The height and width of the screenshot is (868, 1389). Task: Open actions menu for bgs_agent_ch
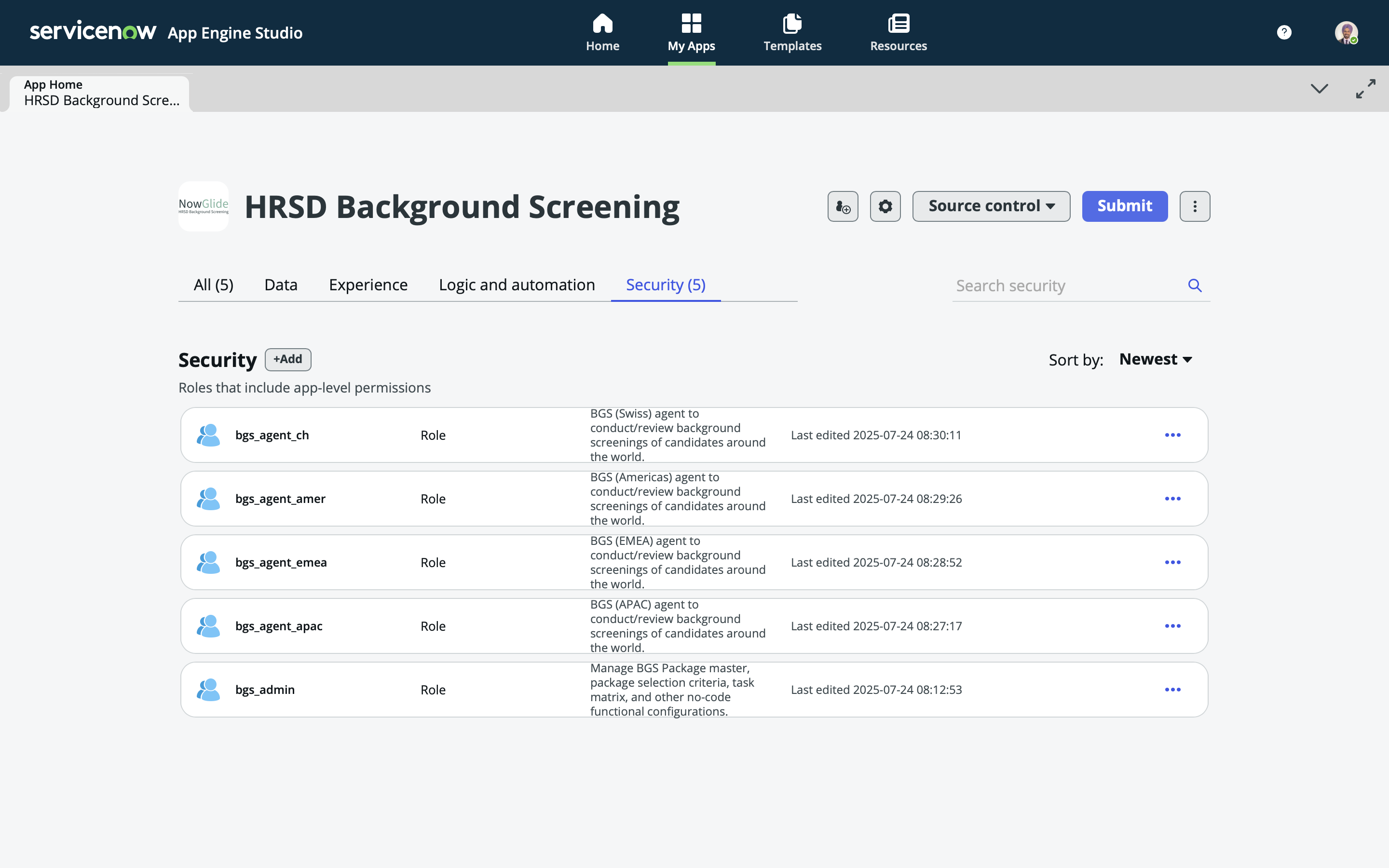coord(1172,435)
